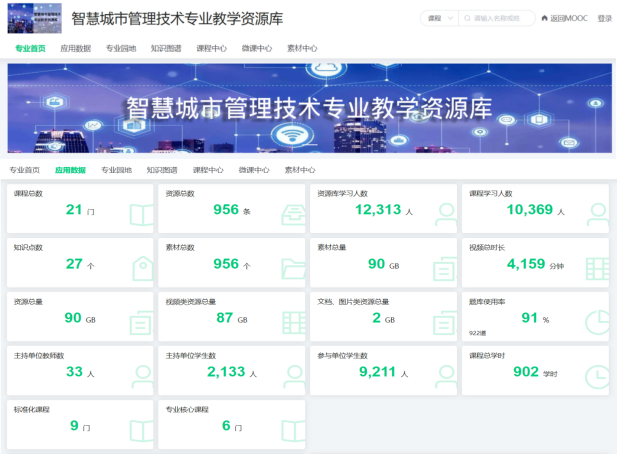This screenshot has height=454, width=617.
Task: Click the site logo thumbnail at top left
Action: tap(34, 18)
